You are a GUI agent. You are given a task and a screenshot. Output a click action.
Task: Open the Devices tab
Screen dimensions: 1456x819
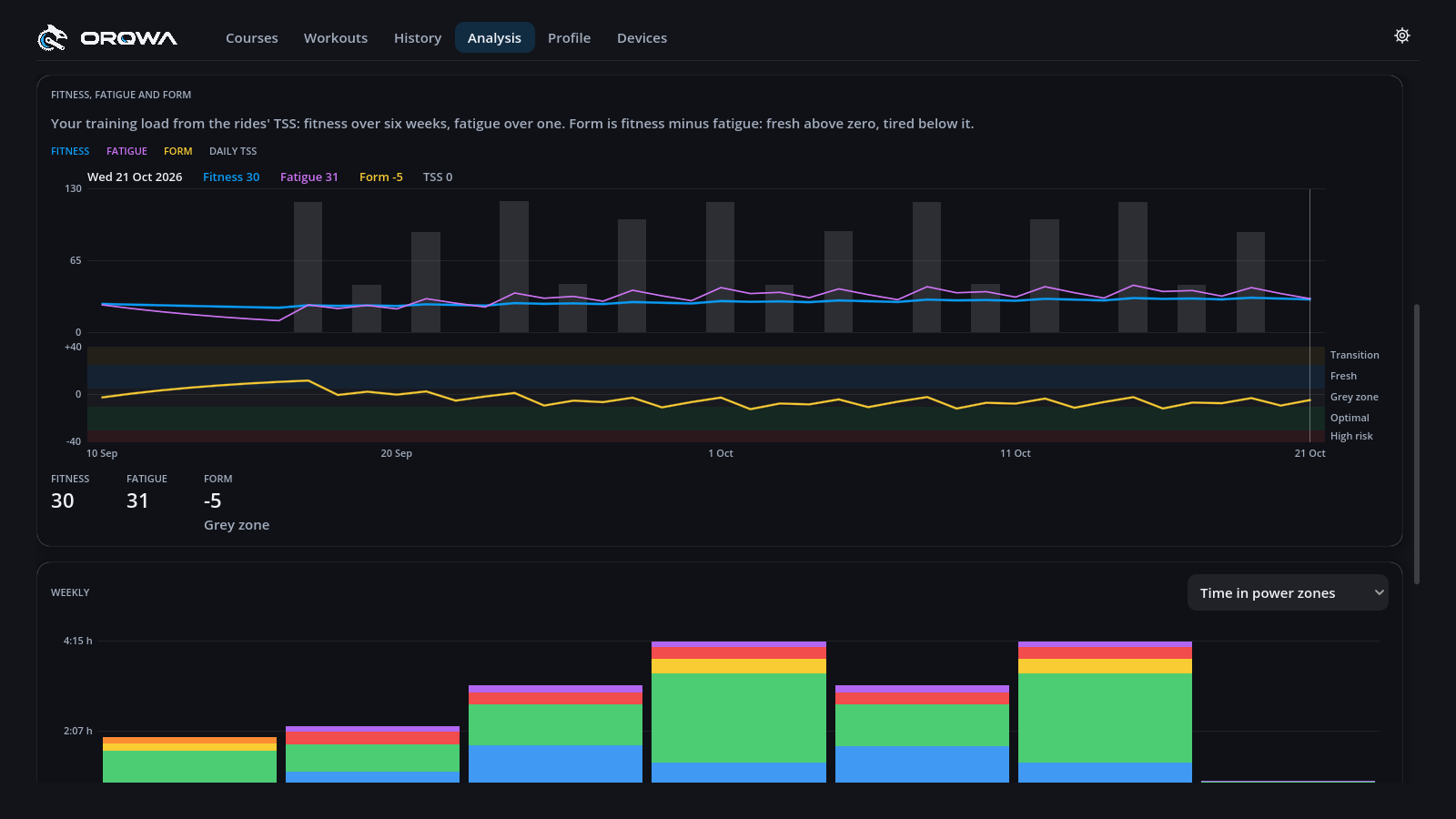pos(642,38)
